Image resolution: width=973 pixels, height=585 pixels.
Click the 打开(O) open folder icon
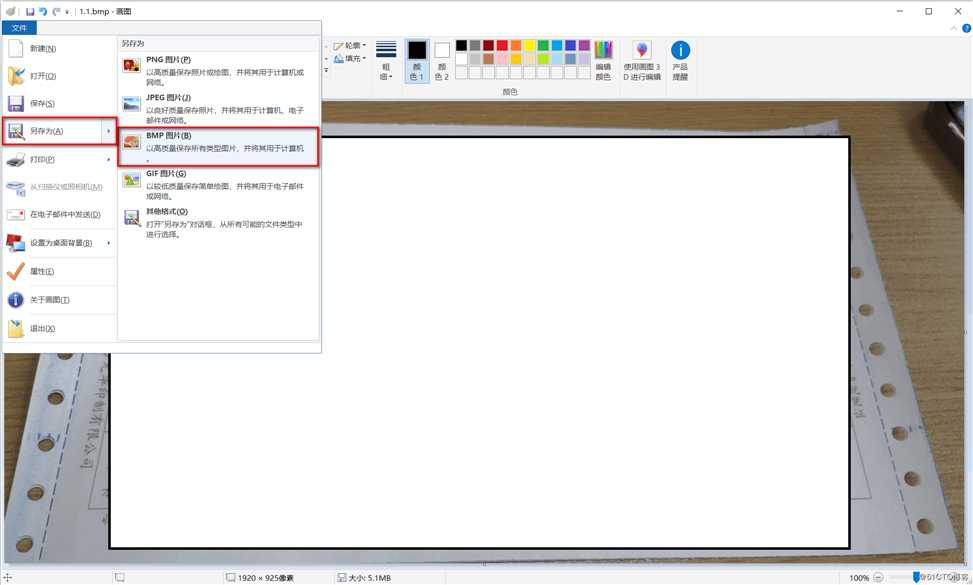tap(16, 76)
